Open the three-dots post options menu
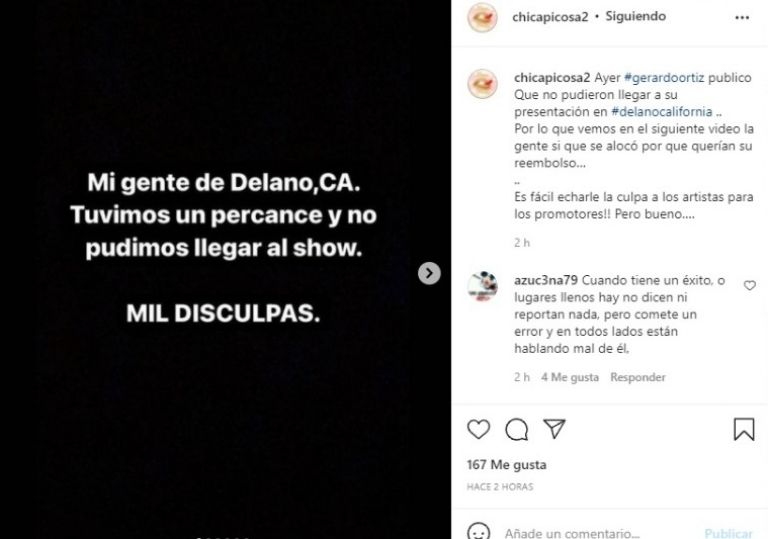Screen dimensions: 768x539 (x=742, y=18)
